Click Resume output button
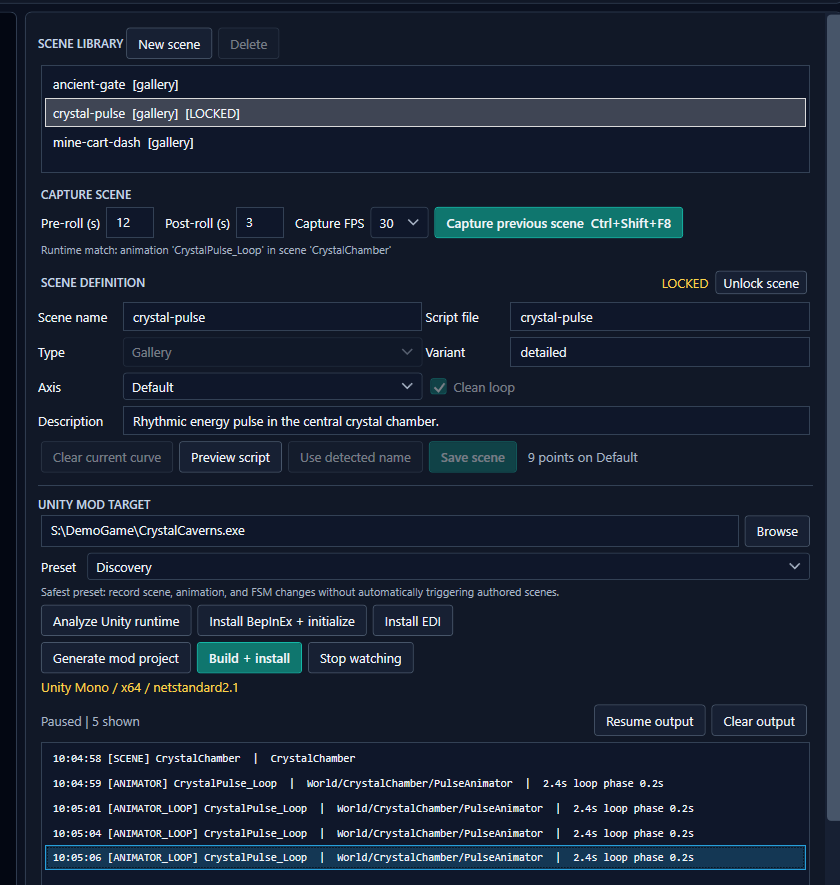840x885 pixels. click(x=649, y=721)
